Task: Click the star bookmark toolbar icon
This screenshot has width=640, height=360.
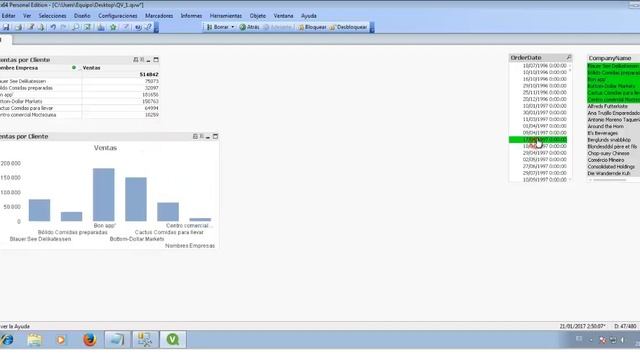Action: point(113,27)
